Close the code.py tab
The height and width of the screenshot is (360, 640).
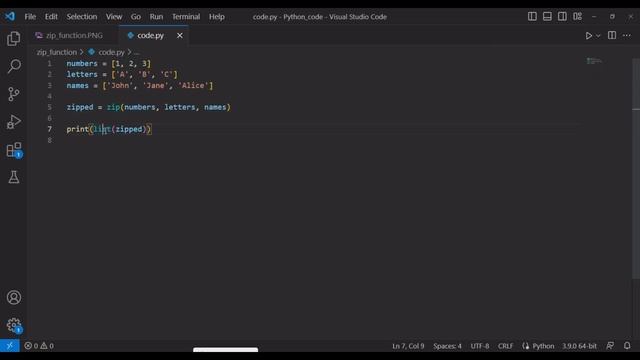coord(180,36)
